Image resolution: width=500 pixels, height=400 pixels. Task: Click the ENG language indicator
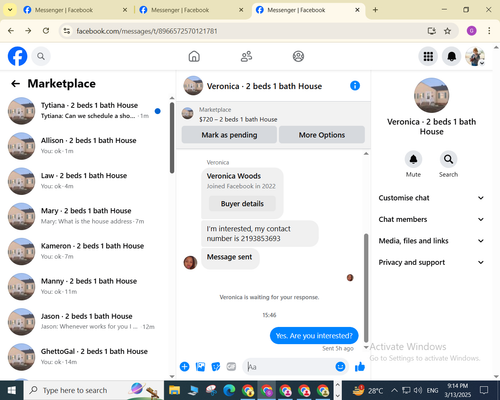[x=432, y=390]
